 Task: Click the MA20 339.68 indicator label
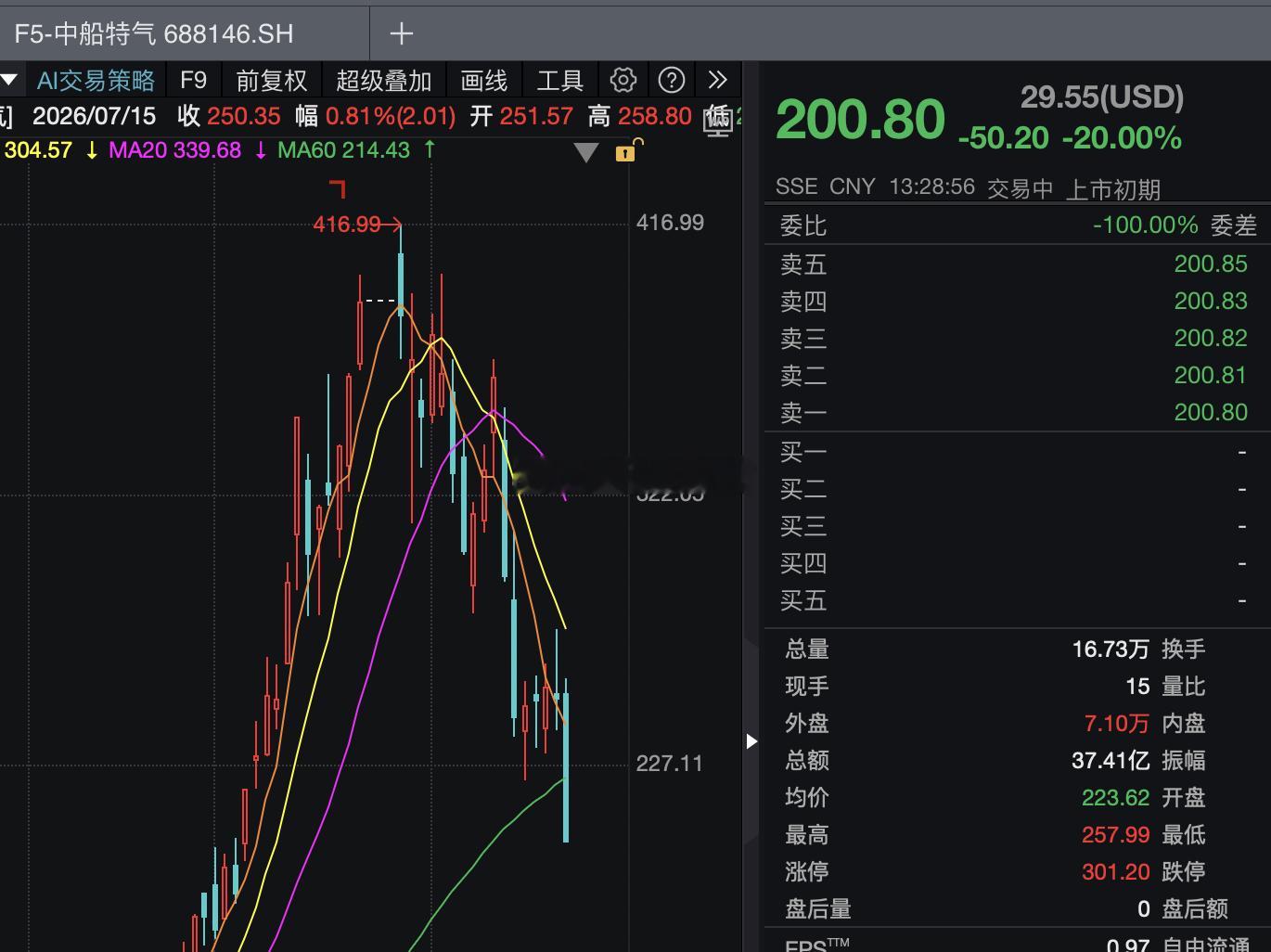[174, 150]
